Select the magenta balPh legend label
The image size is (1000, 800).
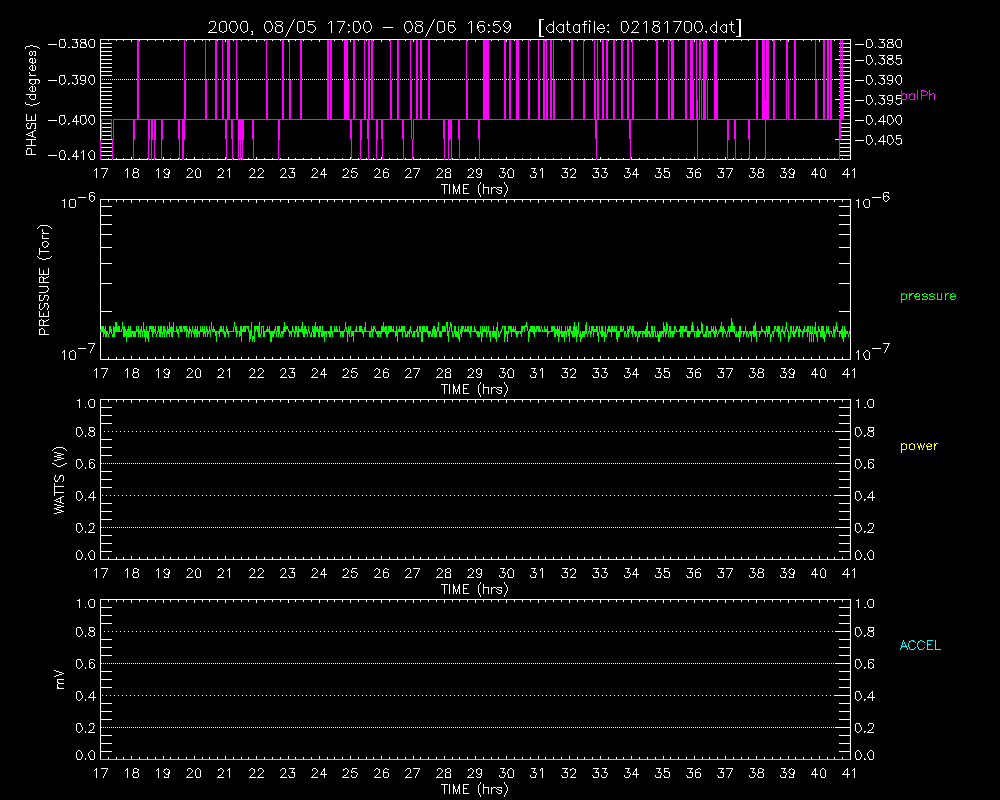pyautogui.click(x=918, y=96)
